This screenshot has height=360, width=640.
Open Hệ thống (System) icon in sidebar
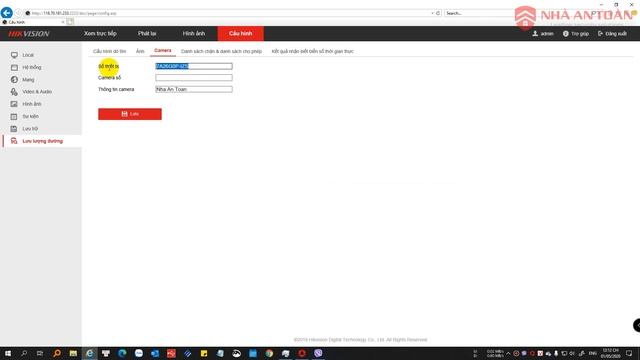click(14, 67)
